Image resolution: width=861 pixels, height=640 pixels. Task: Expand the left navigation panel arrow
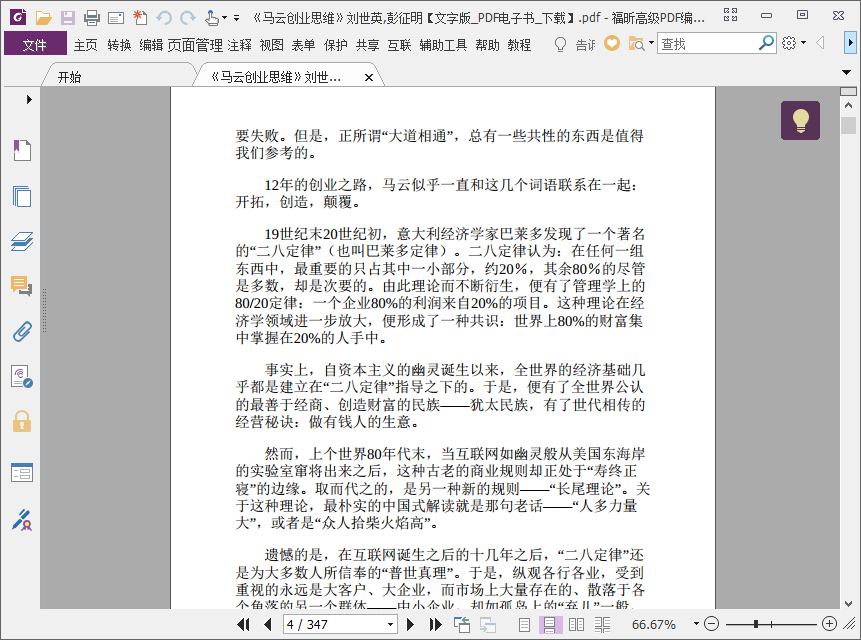[x=29, y=99]
